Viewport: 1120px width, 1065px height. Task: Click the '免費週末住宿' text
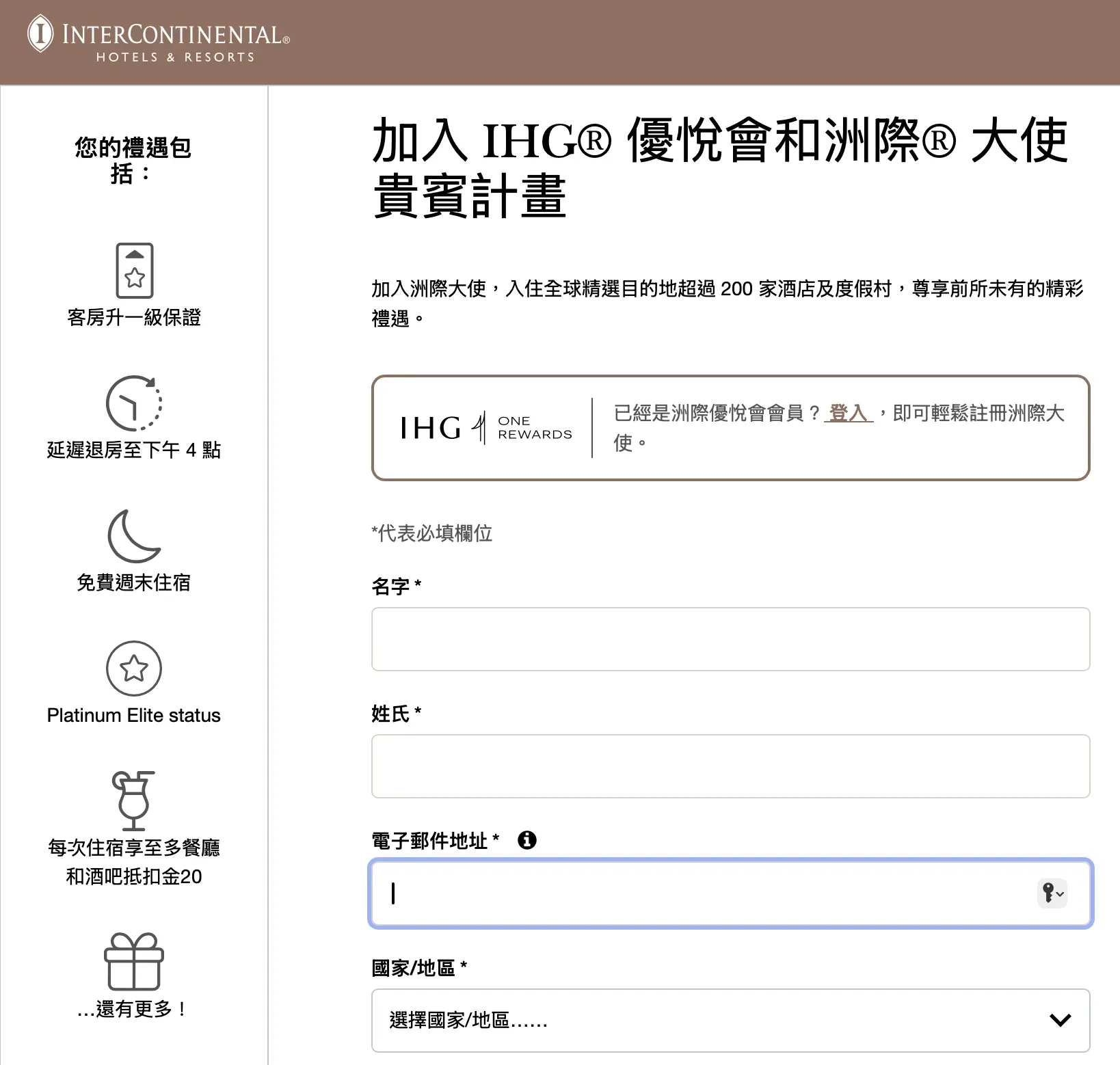[134, 582]
